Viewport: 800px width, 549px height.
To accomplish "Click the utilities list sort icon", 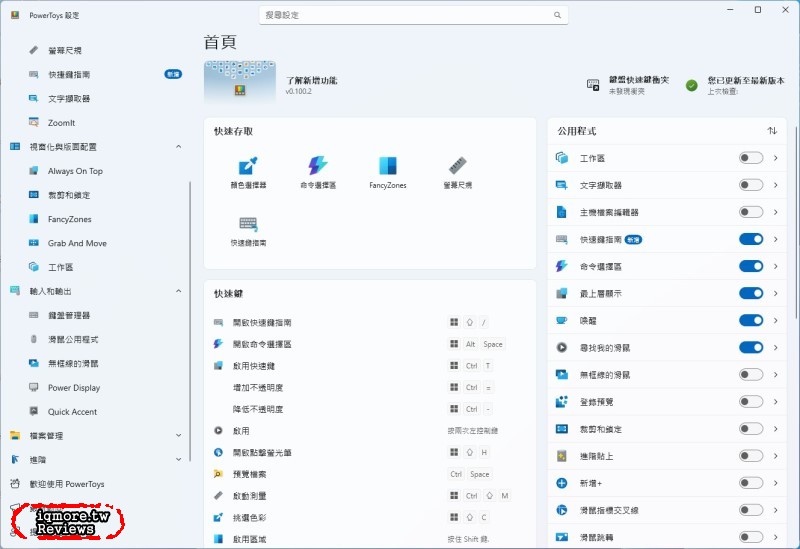I will point(772,131).
